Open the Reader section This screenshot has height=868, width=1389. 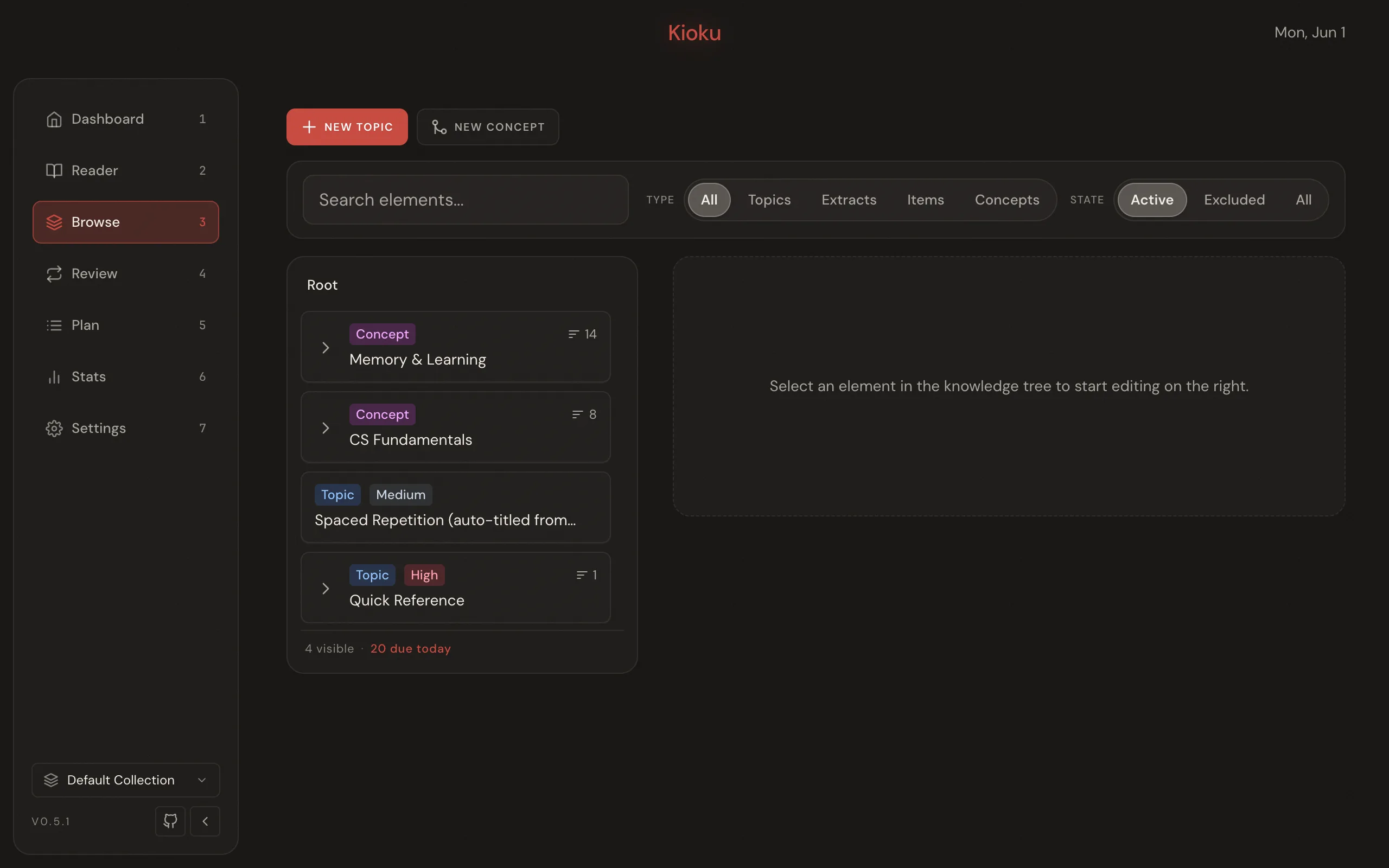tap(126, 170)
